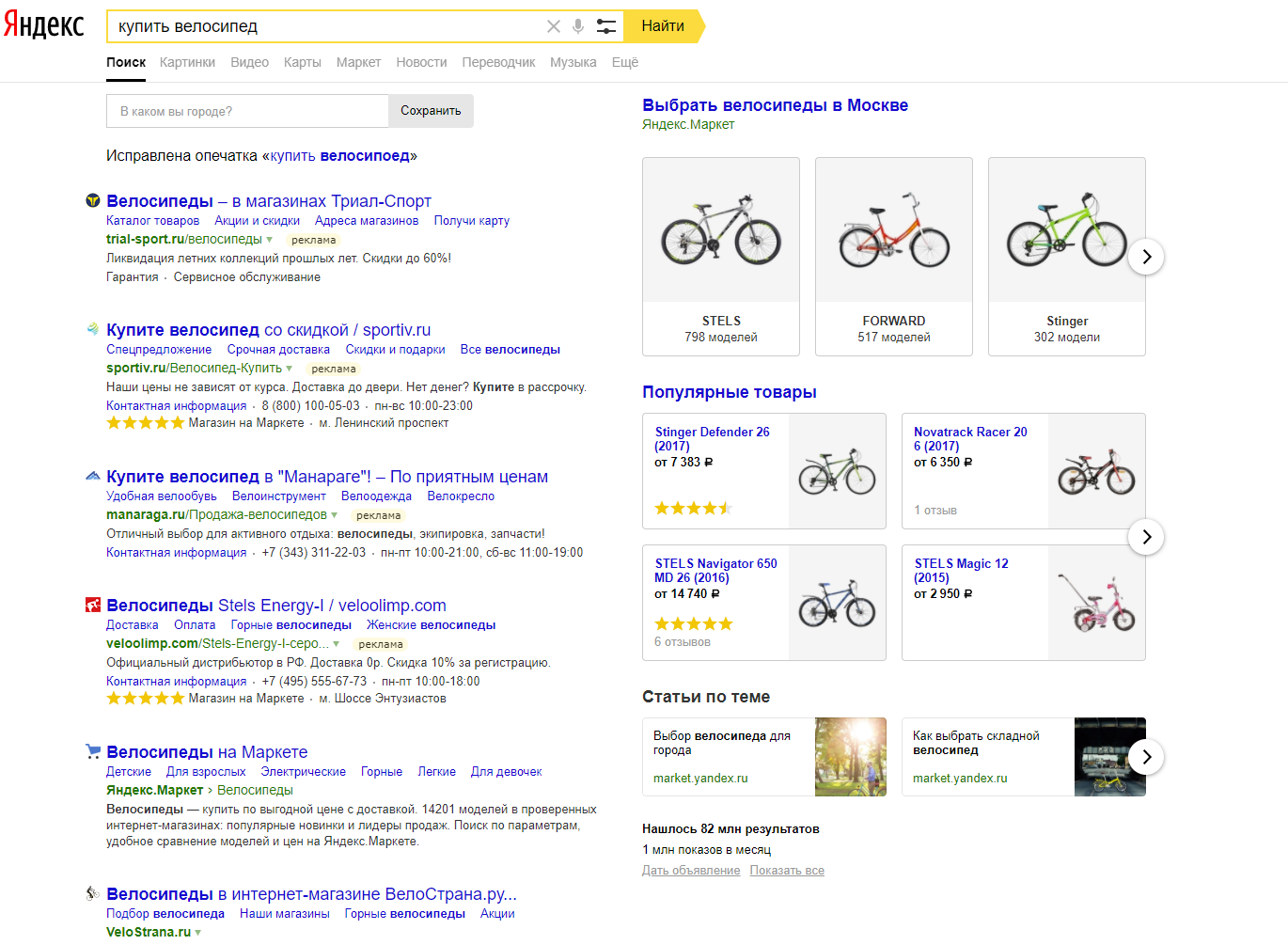The height and width of the screenshot is (945, 1288).
Task: Open 'Велосипеды на Маркете' result
Action: click(x=207, y=752)
